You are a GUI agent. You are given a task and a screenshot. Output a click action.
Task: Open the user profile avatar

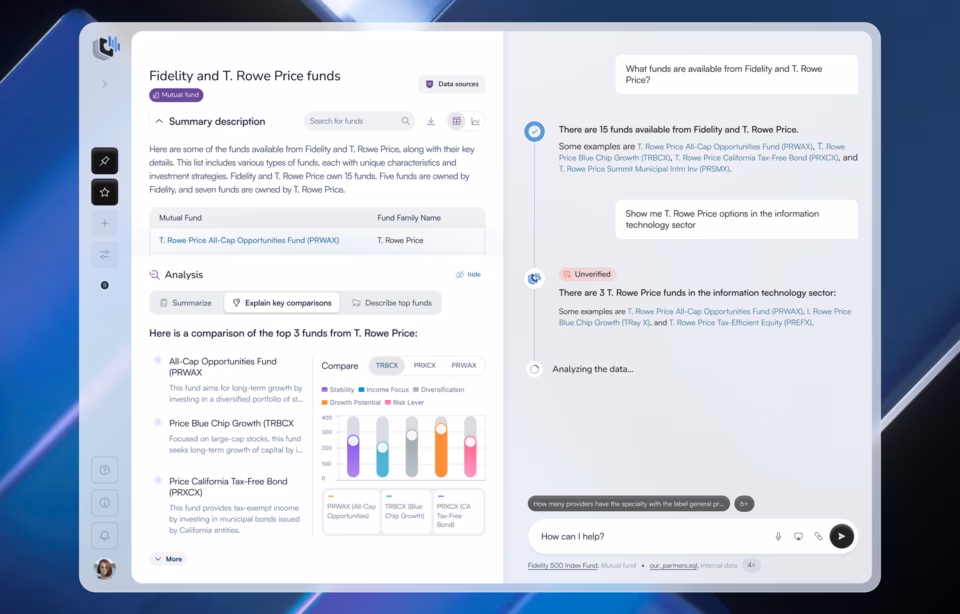[105, 569]
